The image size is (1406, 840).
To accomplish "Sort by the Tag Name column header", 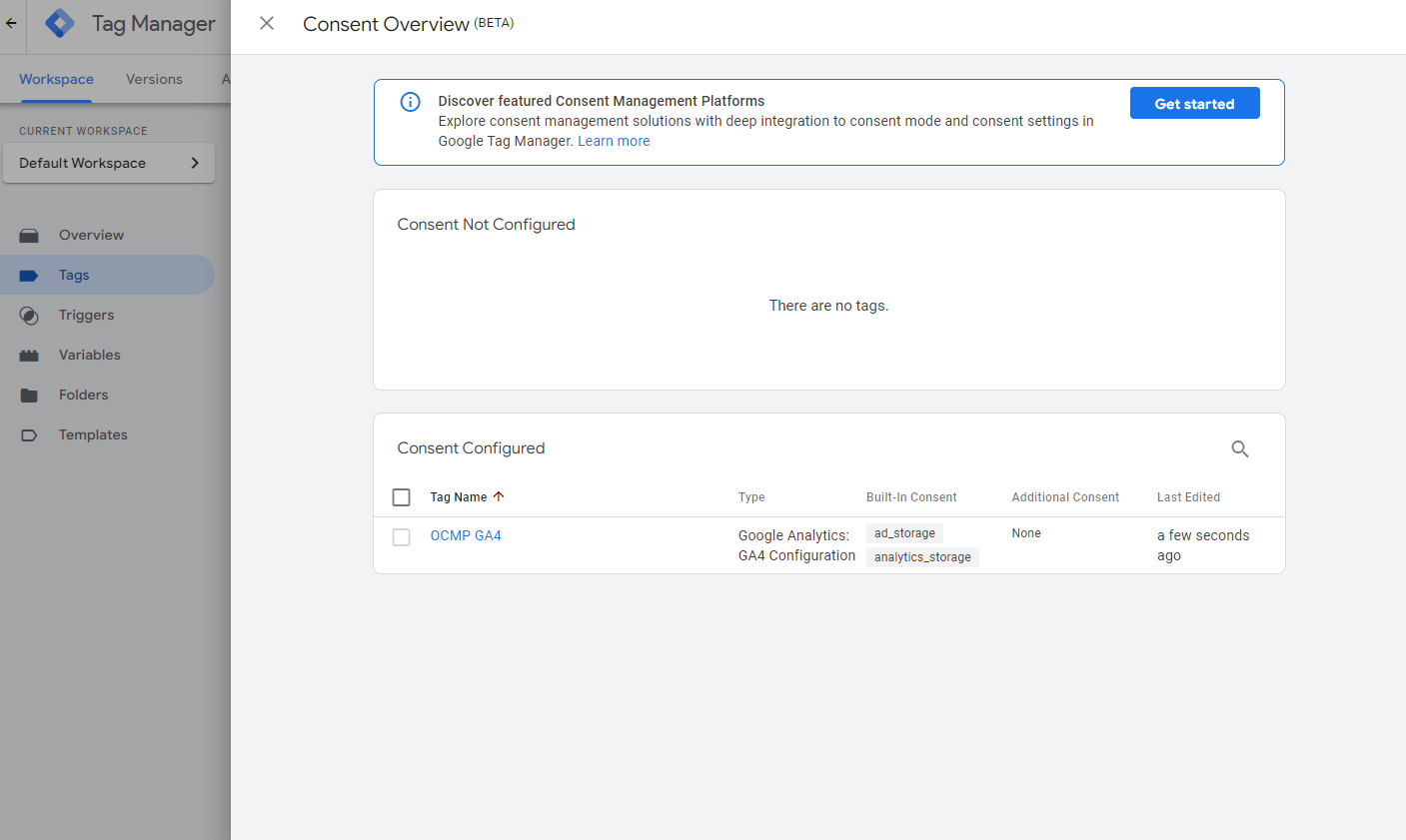I will [x=459, y=496].
